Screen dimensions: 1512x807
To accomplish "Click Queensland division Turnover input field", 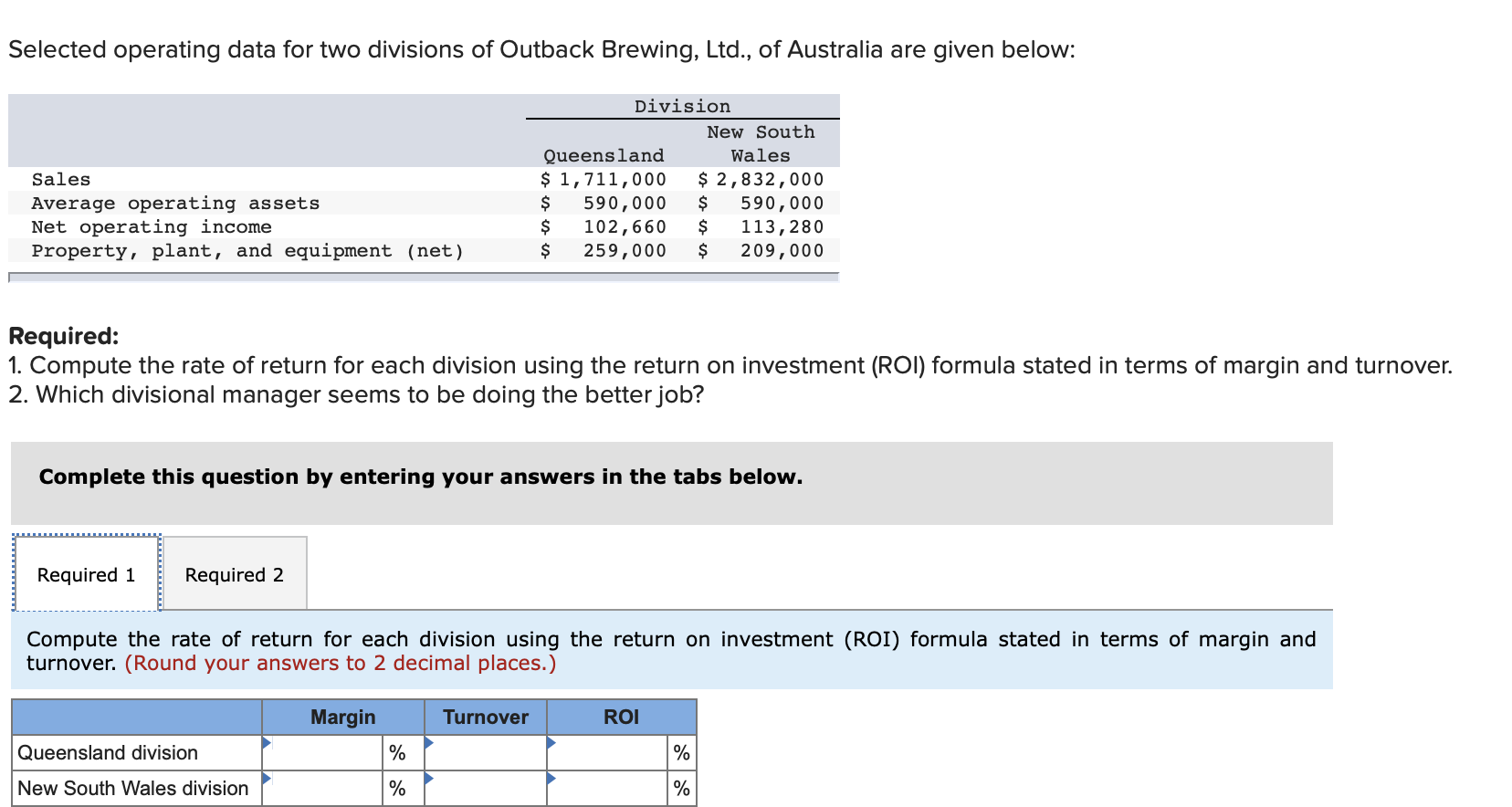I will [x=484, y=750].
